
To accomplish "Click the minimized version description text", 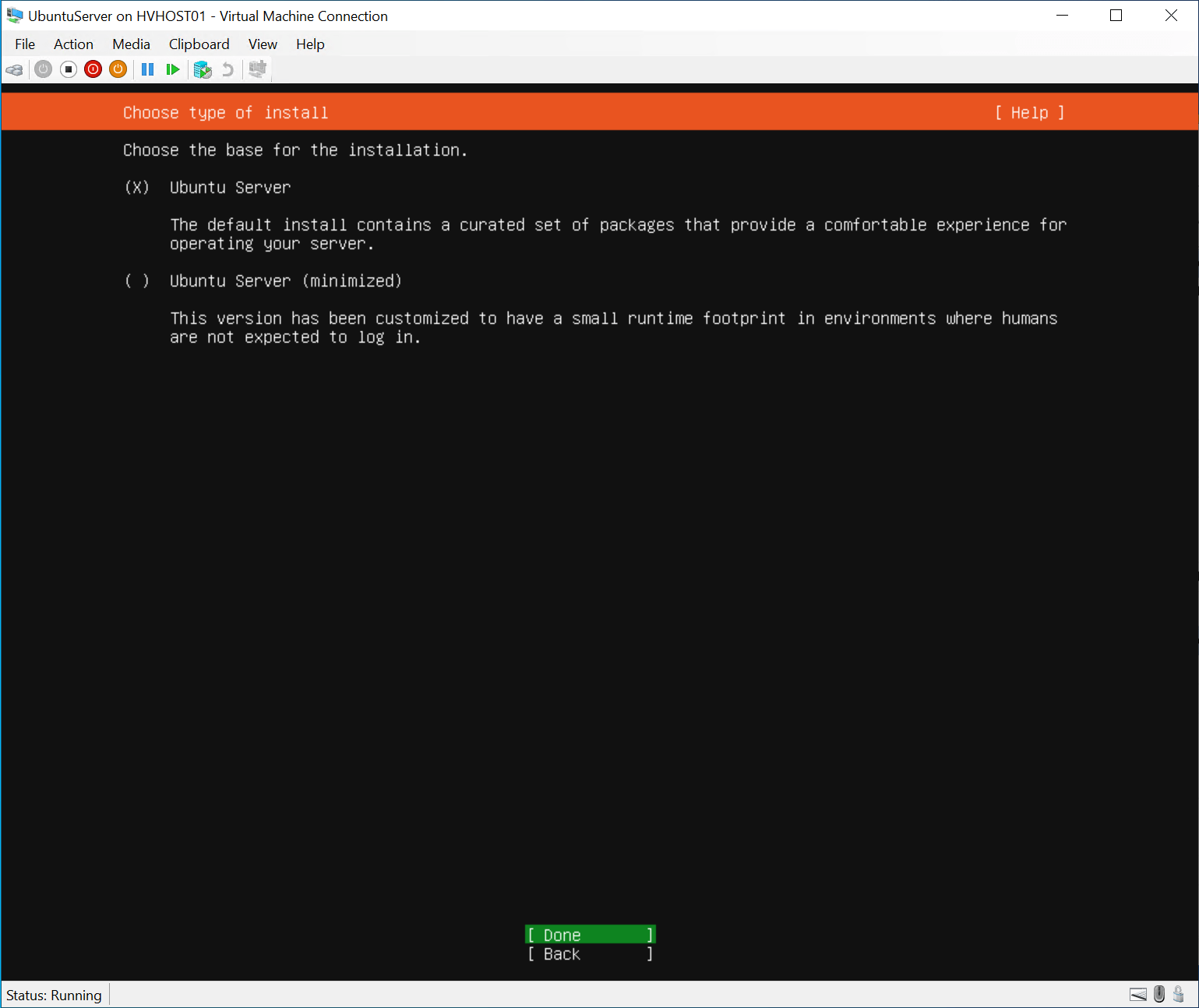I will point(613,328).
